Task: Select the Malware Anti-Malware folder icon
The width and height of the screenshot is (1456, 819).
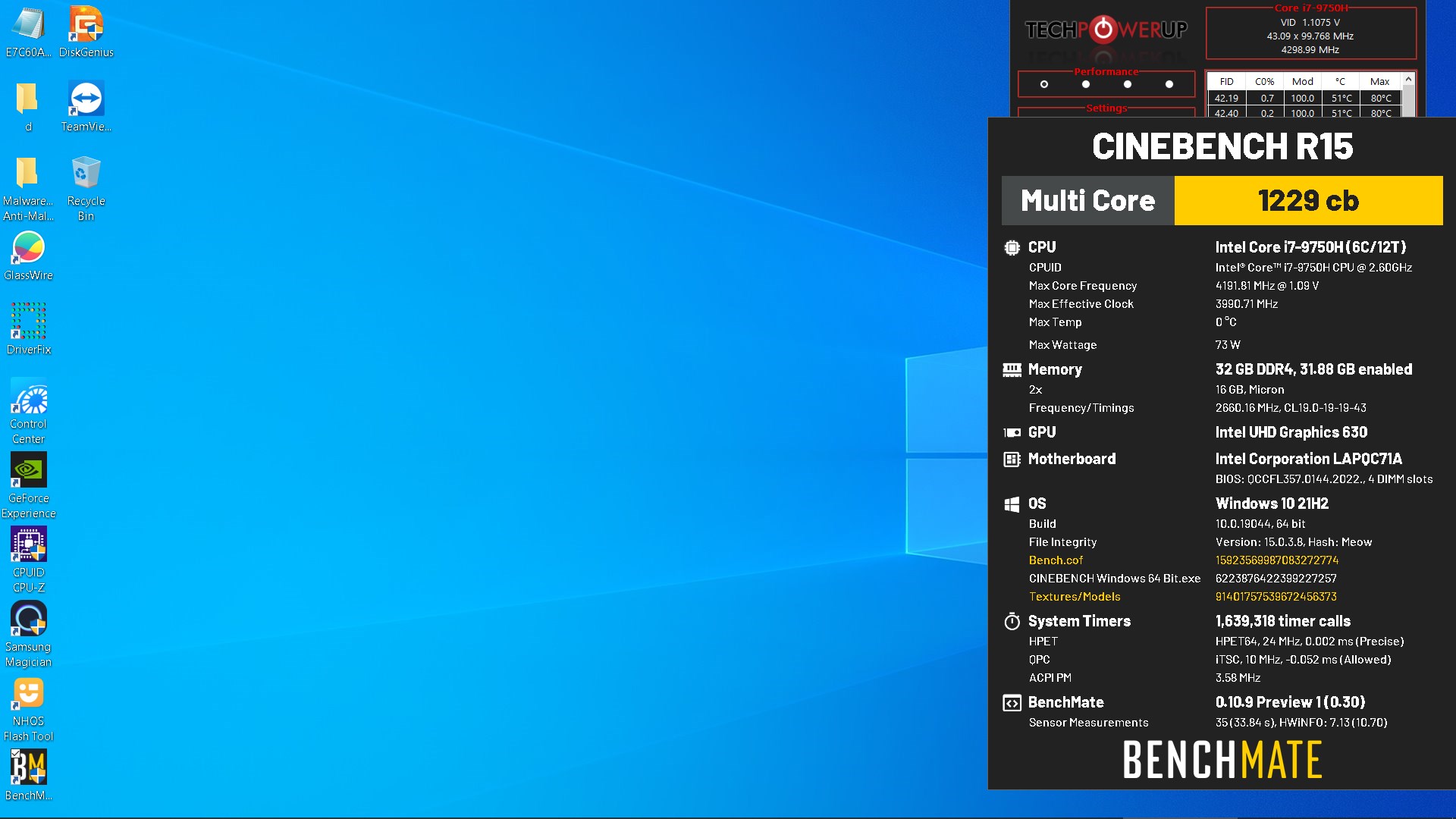Action: (x=28, y=188)
